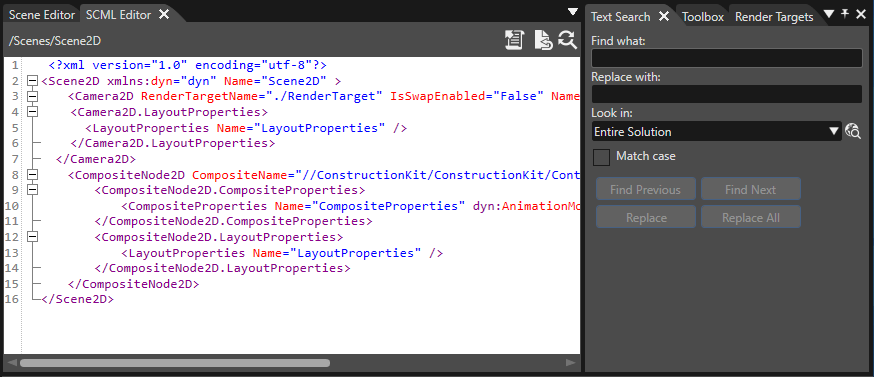Click the /Scenes/Scene2D path label
Screen dimensions: 874x377
(x=55, y=41)
